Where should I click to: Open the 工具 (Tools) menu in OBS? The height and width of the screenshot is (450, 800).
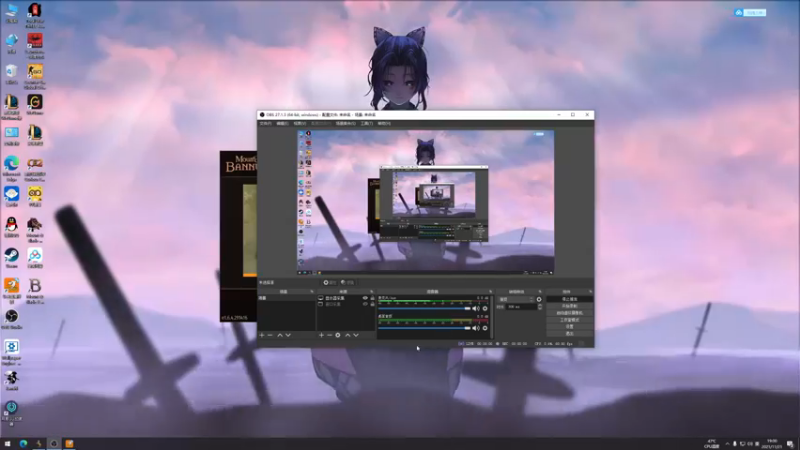(x=366, y=123)
